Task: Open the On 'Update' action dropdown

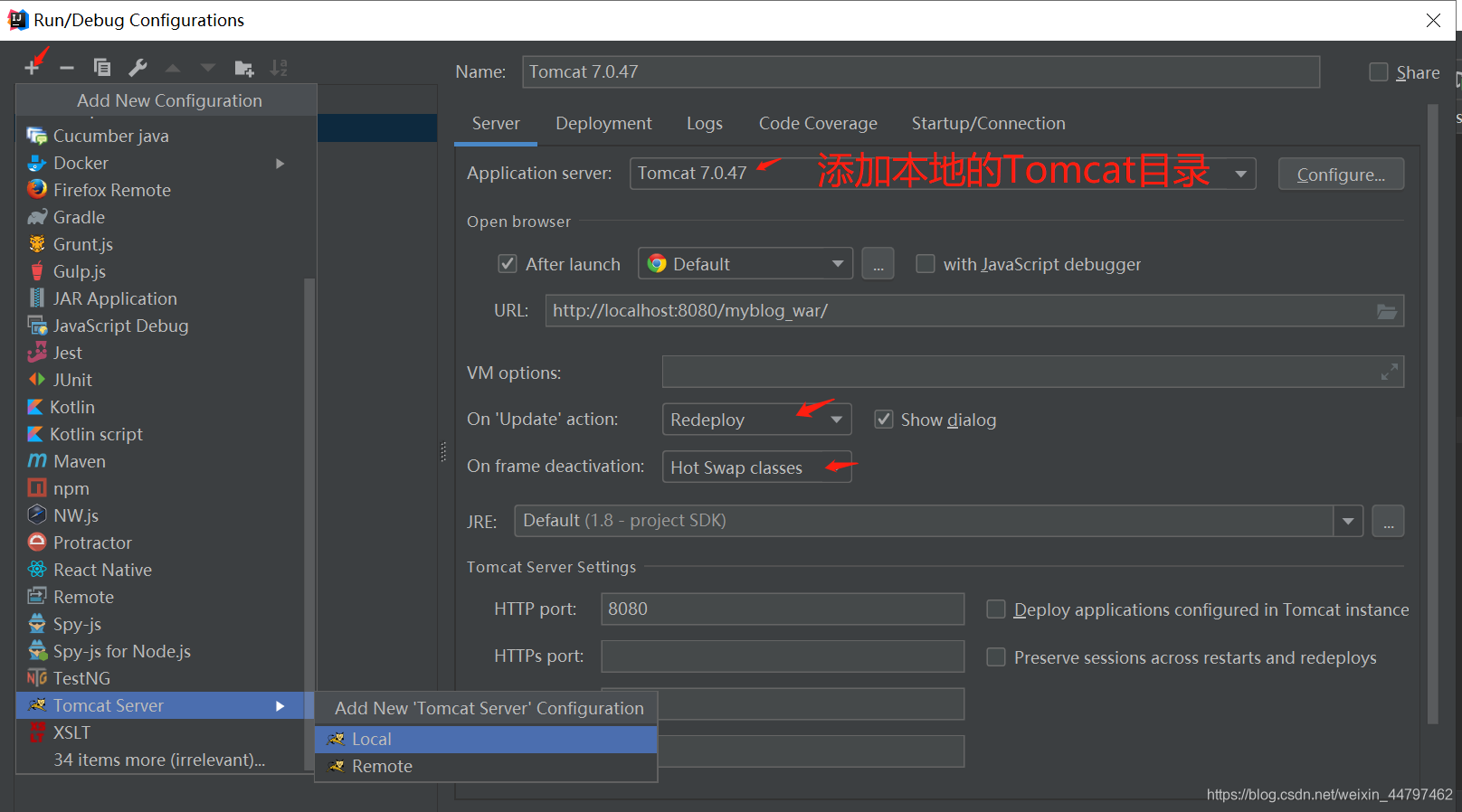Action: coord(757,420)
